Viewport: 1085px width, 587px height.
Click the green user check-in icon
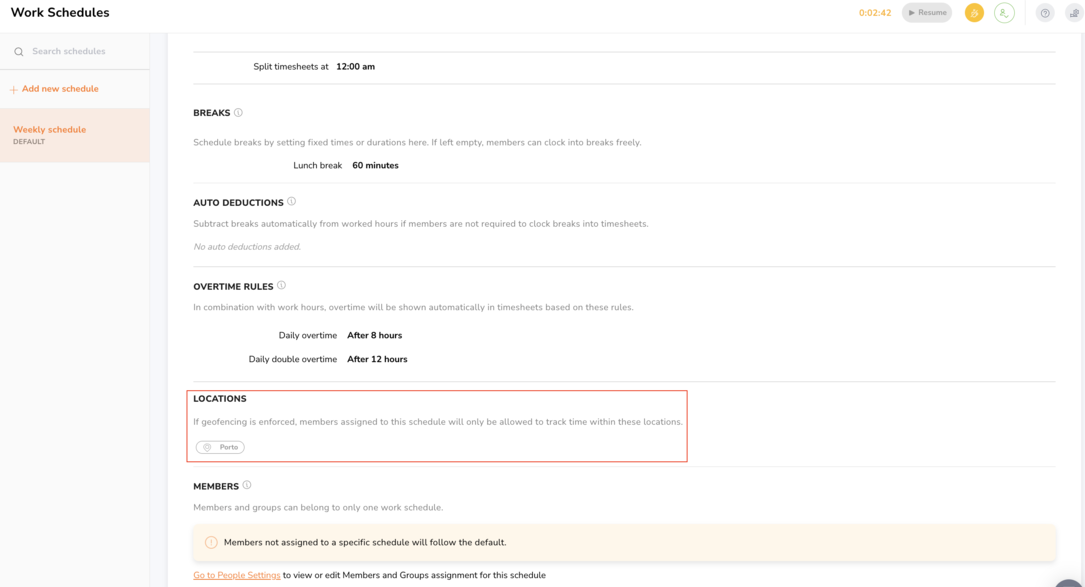(1004, 12)
